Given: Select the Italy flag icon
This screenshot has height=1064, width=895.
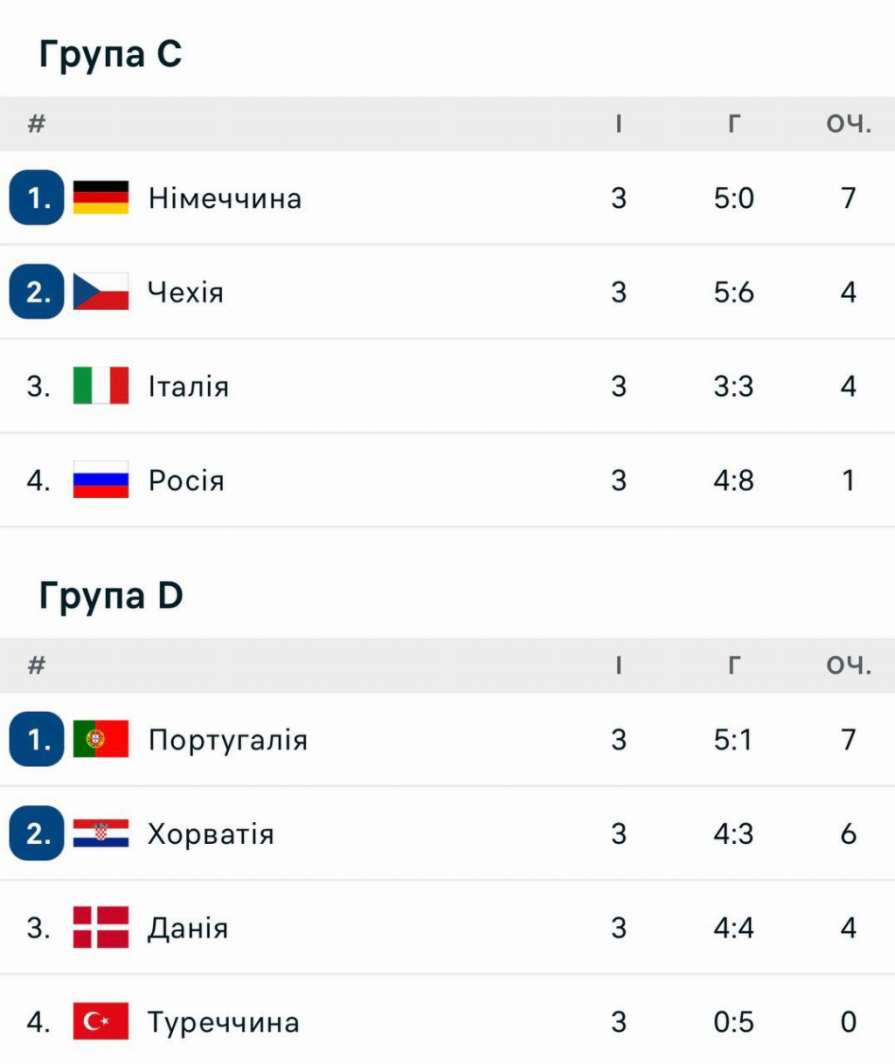Looking at the screenshot, I should (x=100, y=385).
